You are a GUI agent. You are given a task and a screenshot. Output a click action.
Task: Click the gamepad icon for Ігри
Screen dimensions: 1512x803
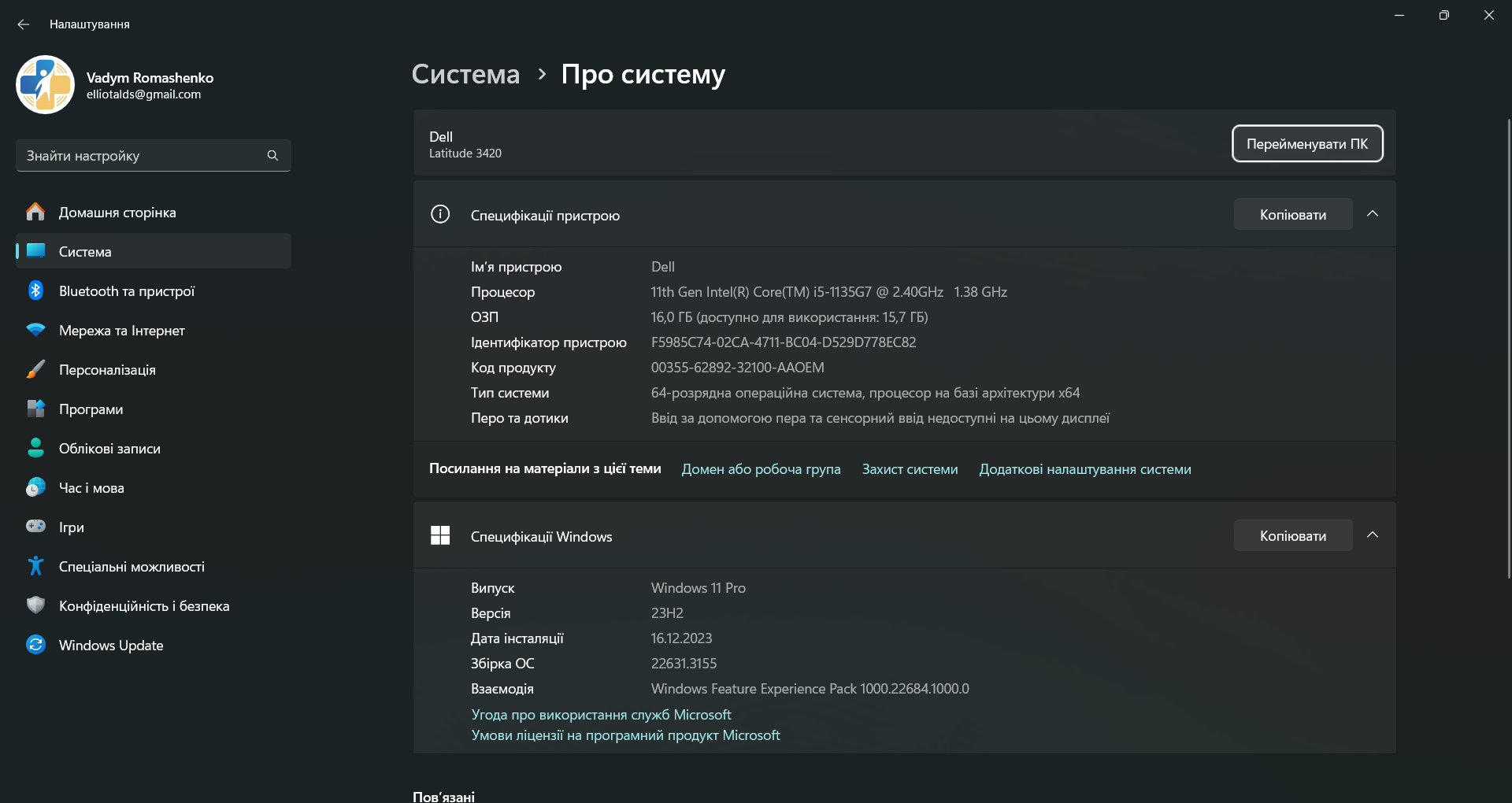point(35,527)
